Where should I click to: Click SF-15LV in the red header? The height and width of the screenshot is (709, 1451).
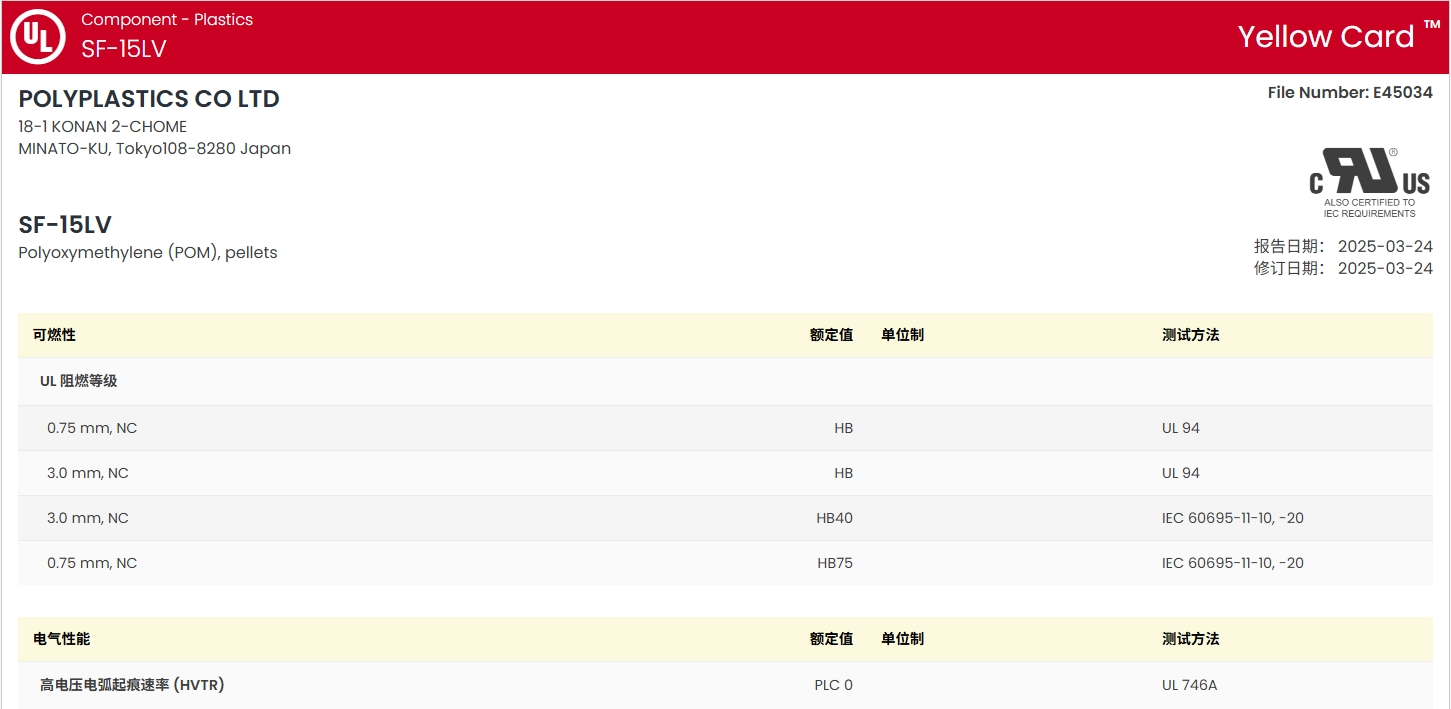(x=124, y=49)
